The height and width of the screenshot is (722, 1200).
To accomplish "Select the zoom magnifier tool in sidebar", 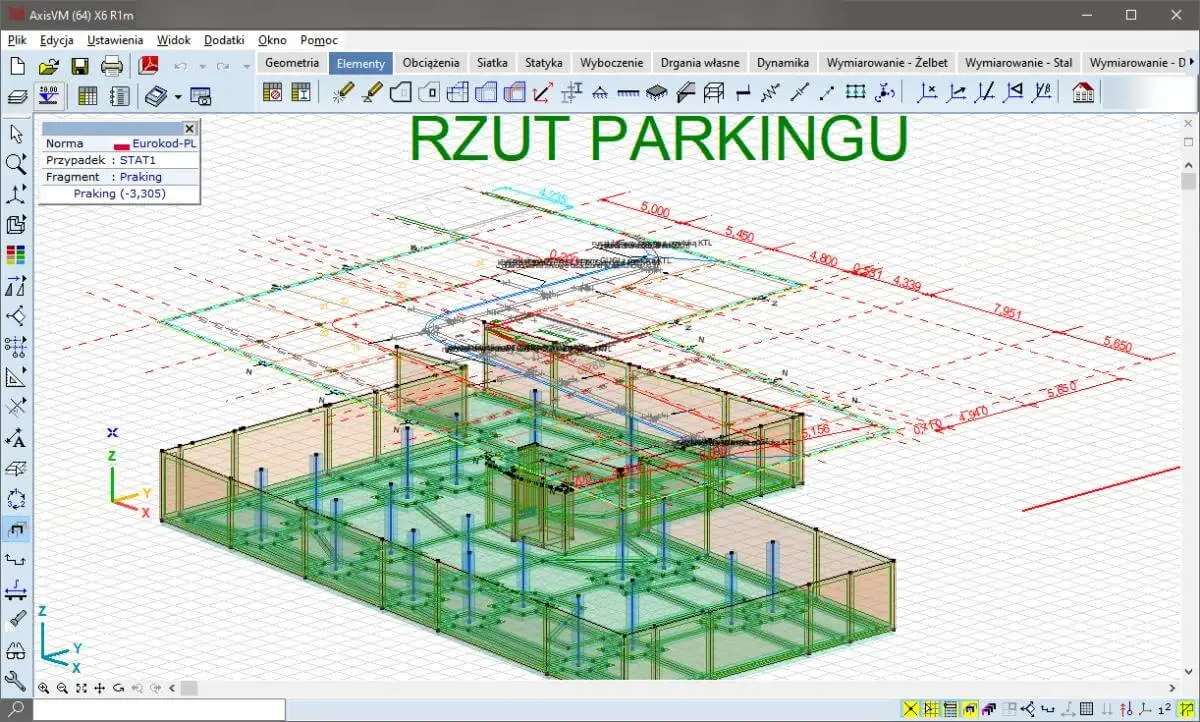I will tap(16, 164).
